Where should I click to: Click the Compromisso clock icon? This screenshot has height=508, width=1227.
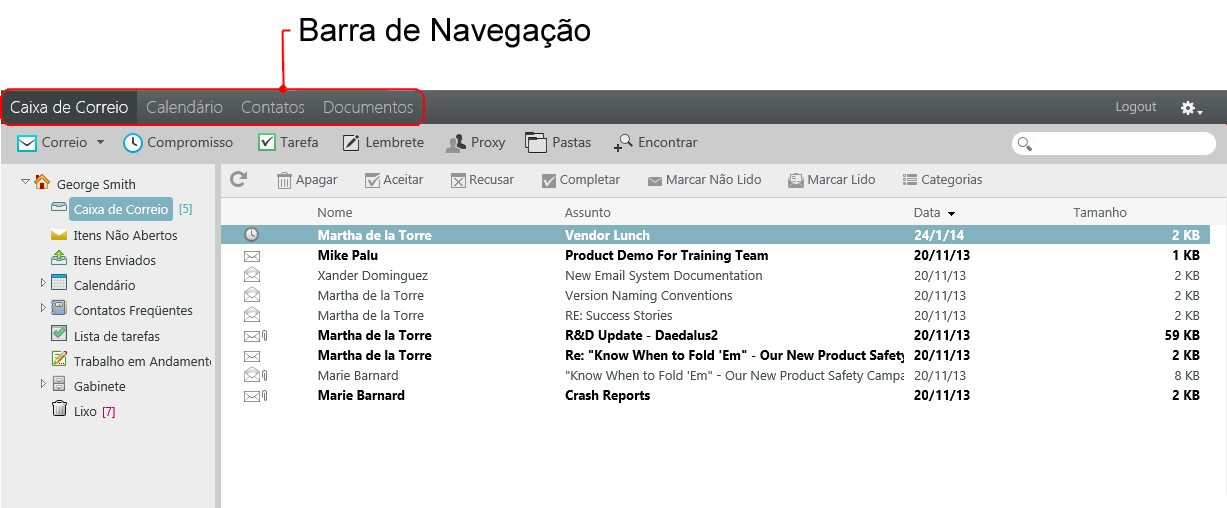coord(133,143)
